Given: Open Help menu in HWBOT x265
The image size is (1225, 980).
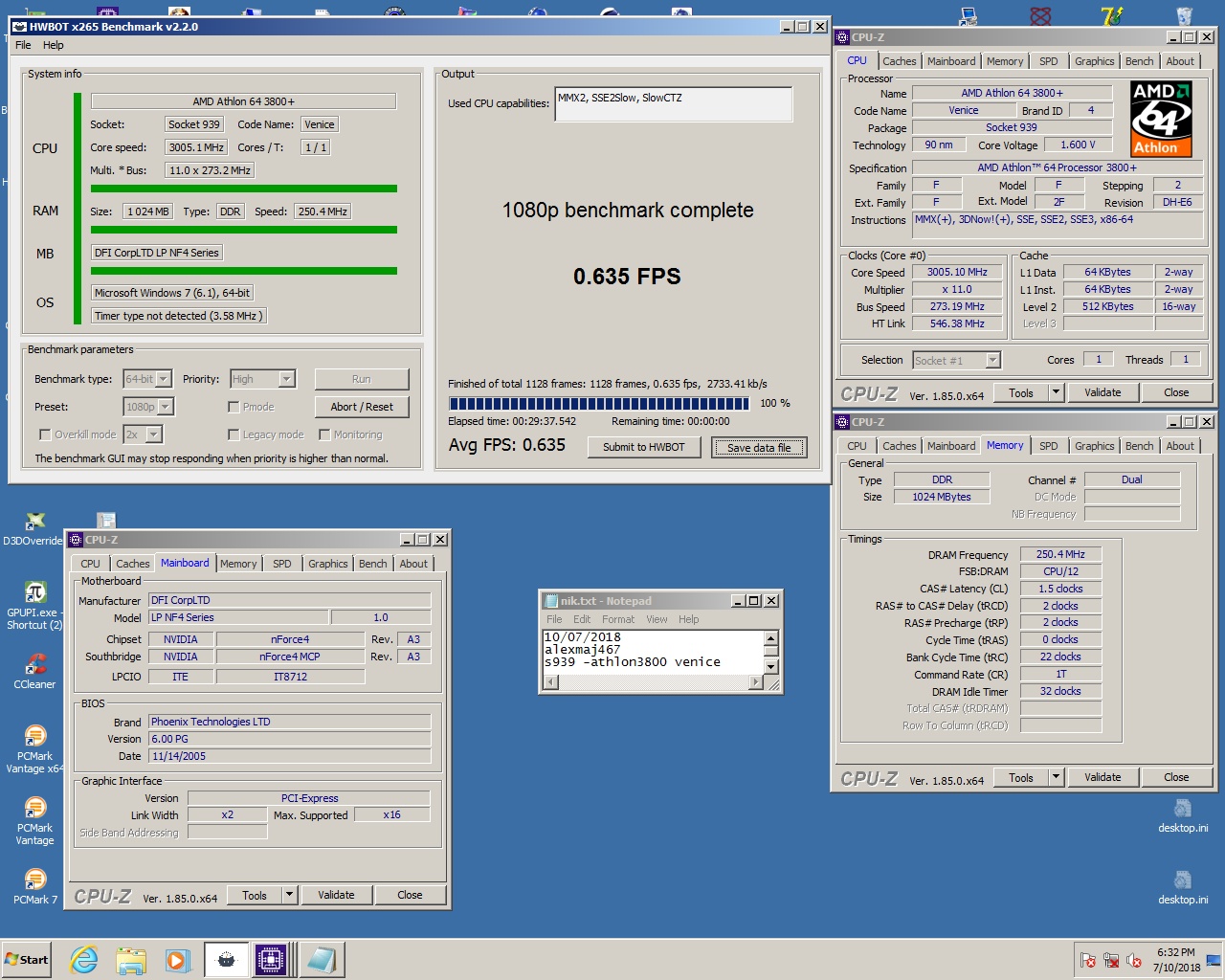Looking at the screenshot, I should click(x=54, y=45).
